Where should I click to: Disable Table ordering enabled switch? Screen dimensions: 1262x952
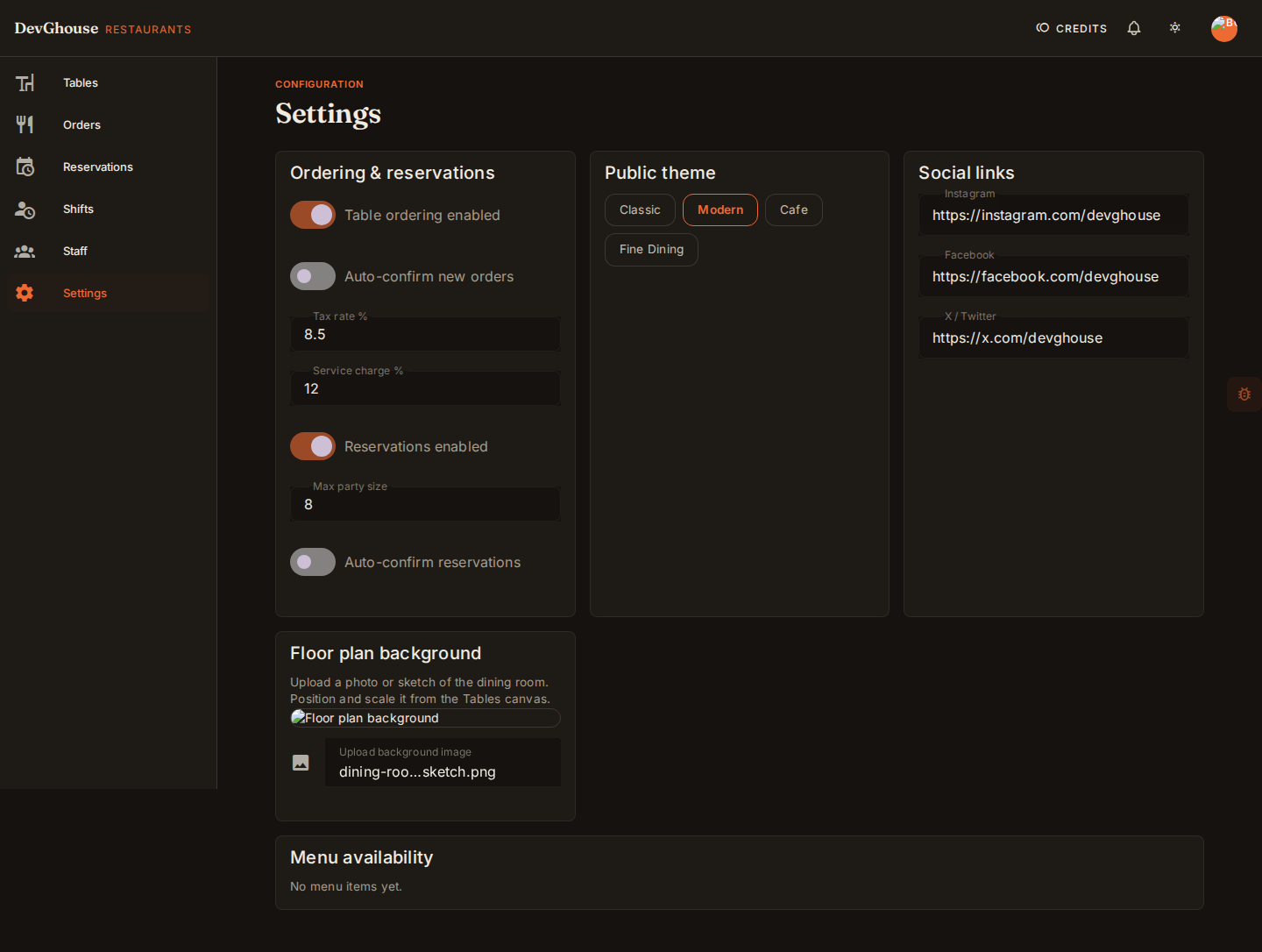point(313,215)
